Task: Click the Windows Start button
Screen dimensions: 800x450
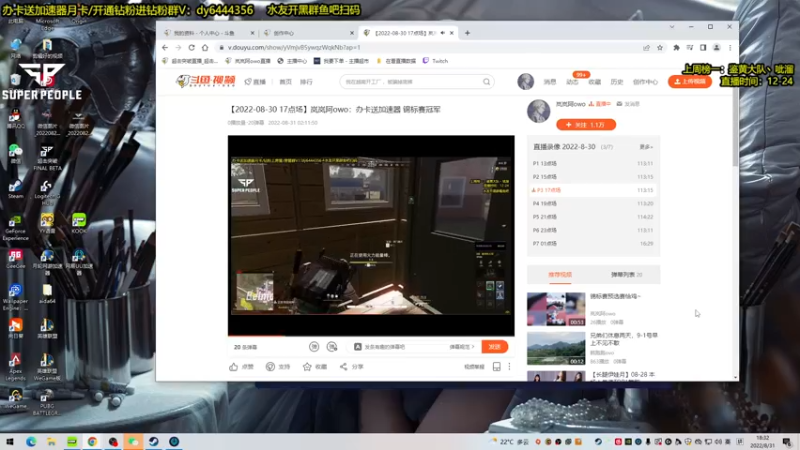Action: (x=10, y=441)
